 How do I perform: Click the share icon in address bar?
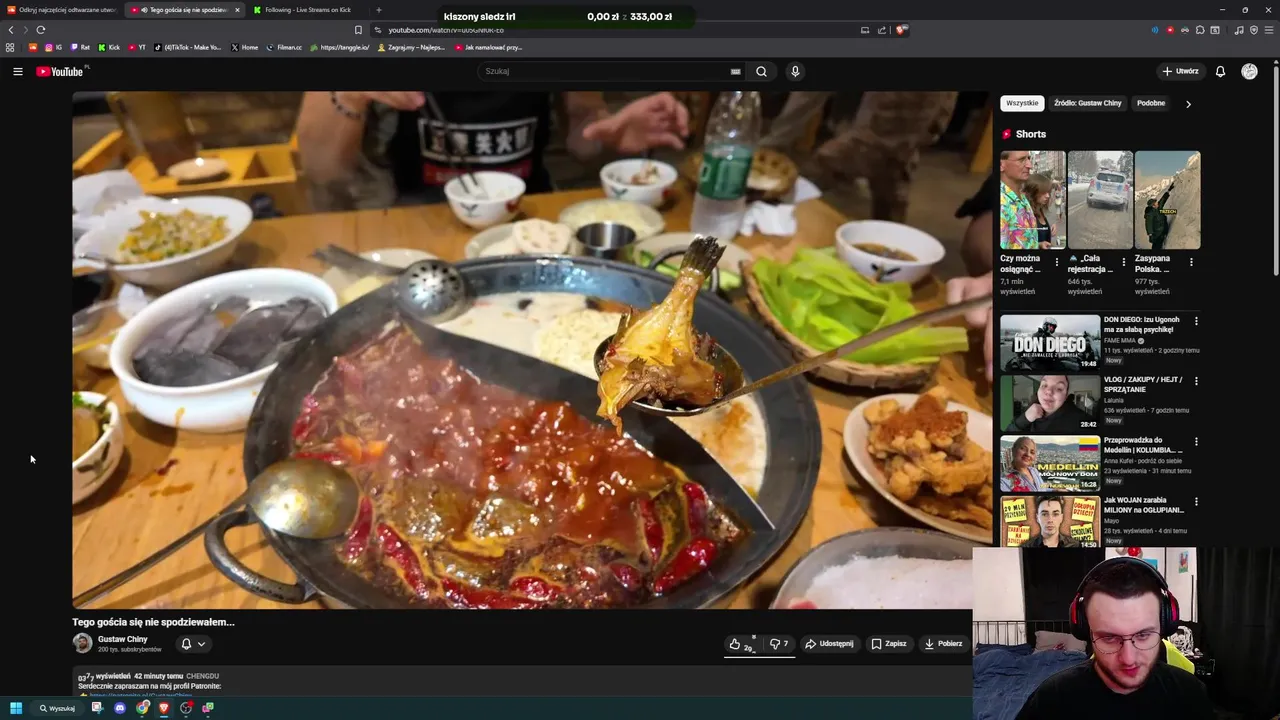coord(882,30)
